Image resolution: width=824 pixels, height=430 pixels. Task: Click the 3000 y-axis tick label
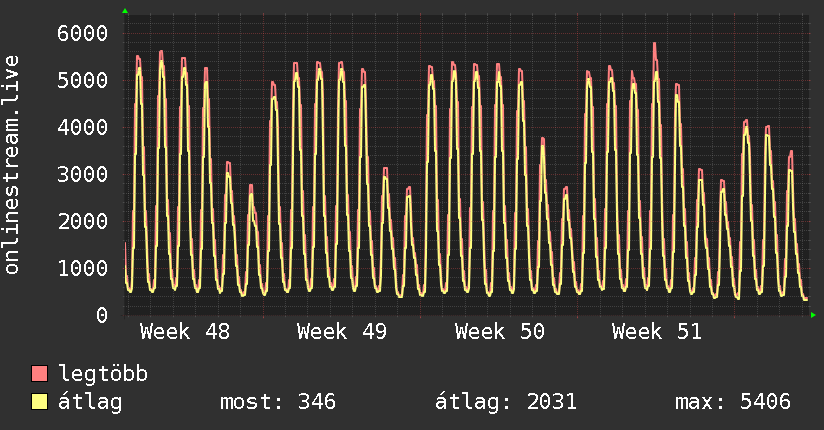(x=83, y=174)
